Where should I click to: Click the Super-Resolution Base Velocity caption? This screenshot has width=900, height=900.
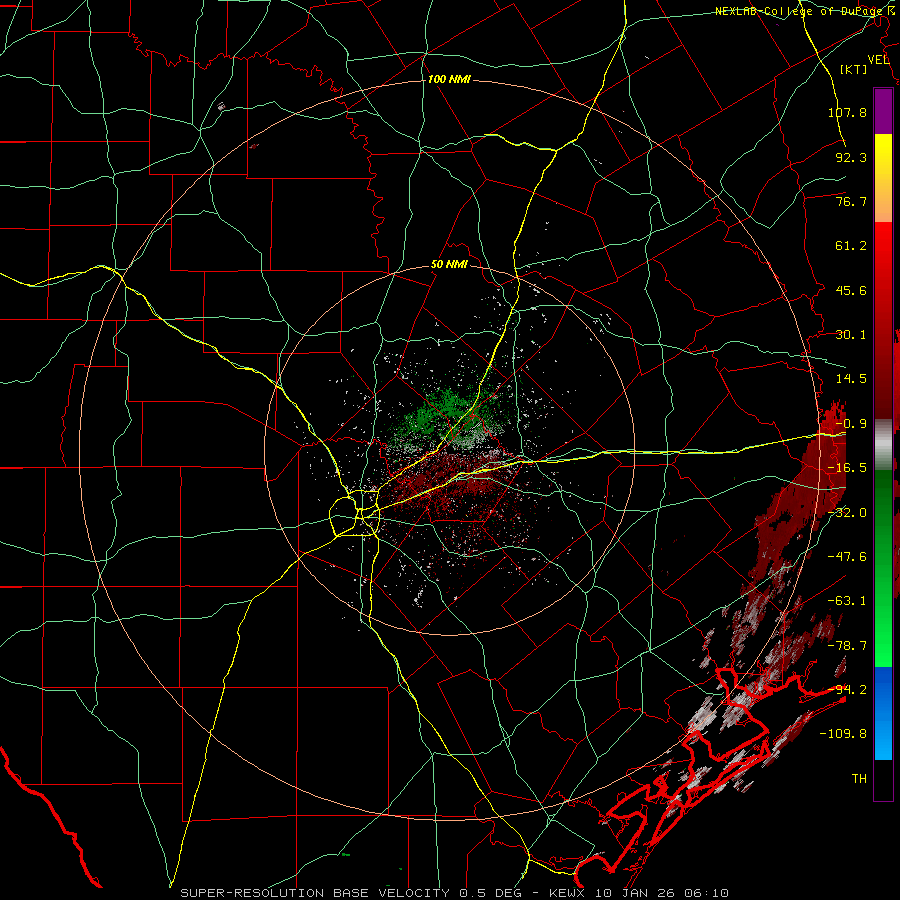455,893
